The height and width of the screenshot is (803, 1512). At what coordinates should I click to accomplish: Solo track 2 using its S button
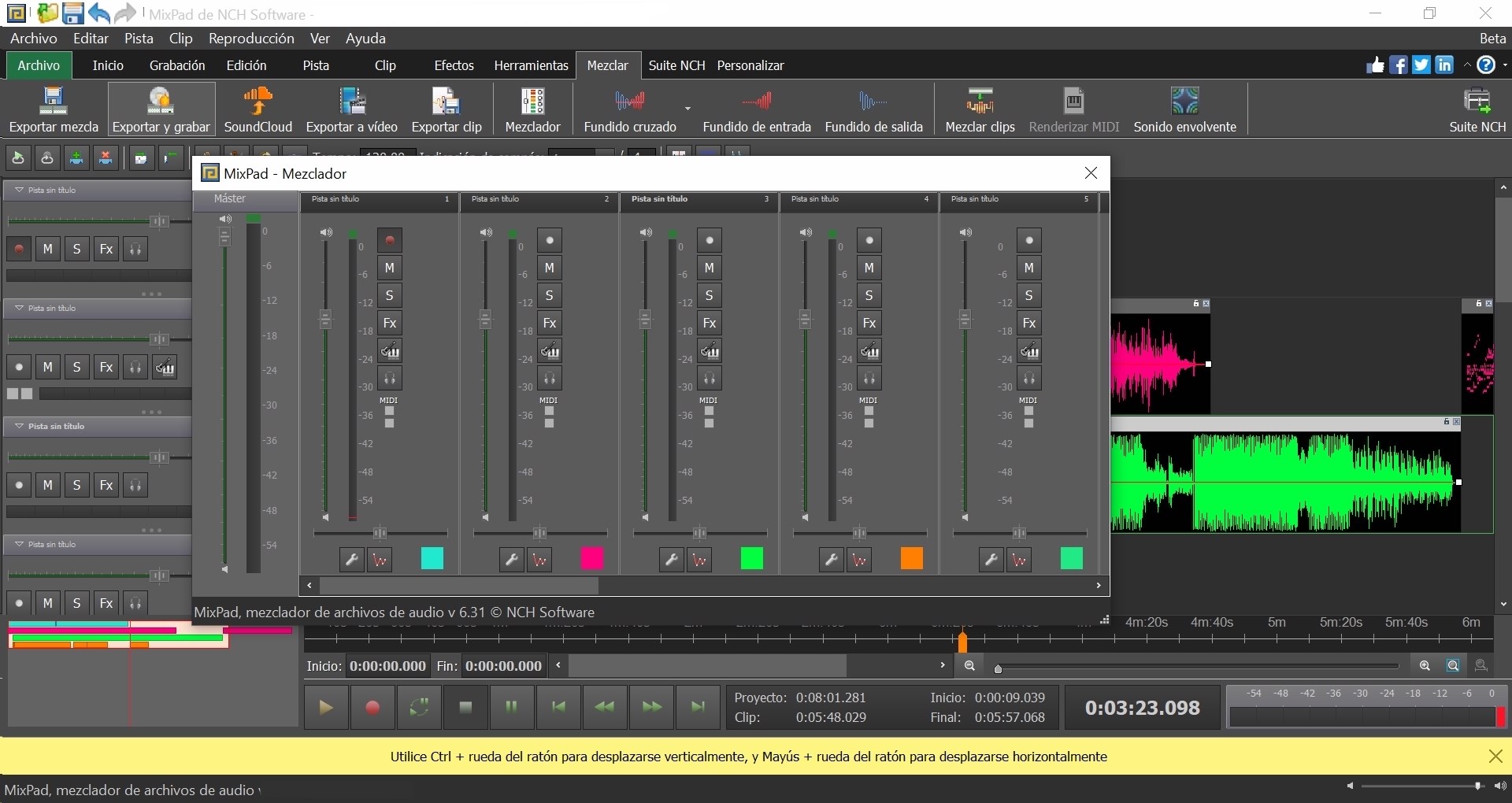[x=550, y=295]
